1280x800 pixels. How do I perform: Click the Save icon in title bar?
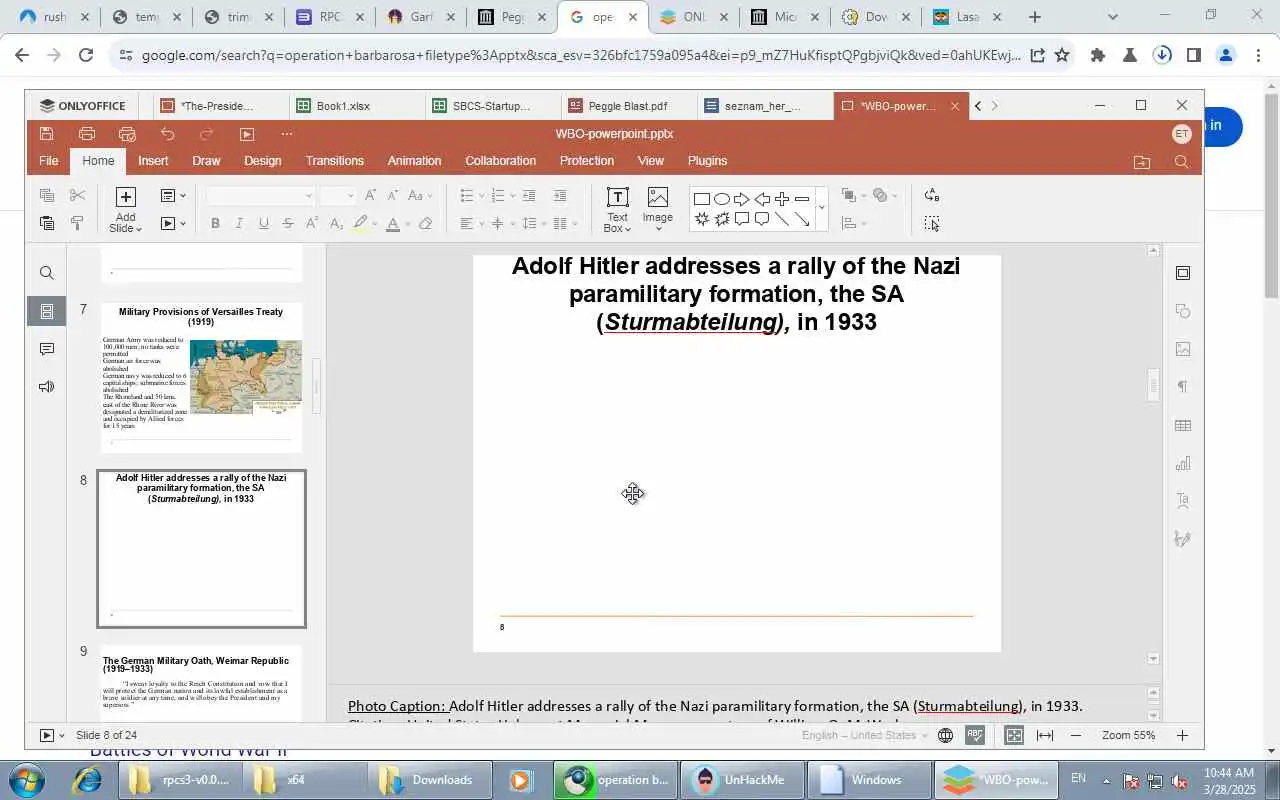[x=47, y=134]
